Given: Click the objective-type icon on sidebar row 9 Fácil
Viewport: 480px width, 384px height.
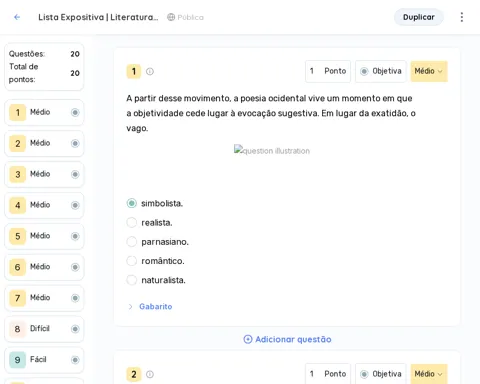Looking at the screenshot, I should point(75,360).
